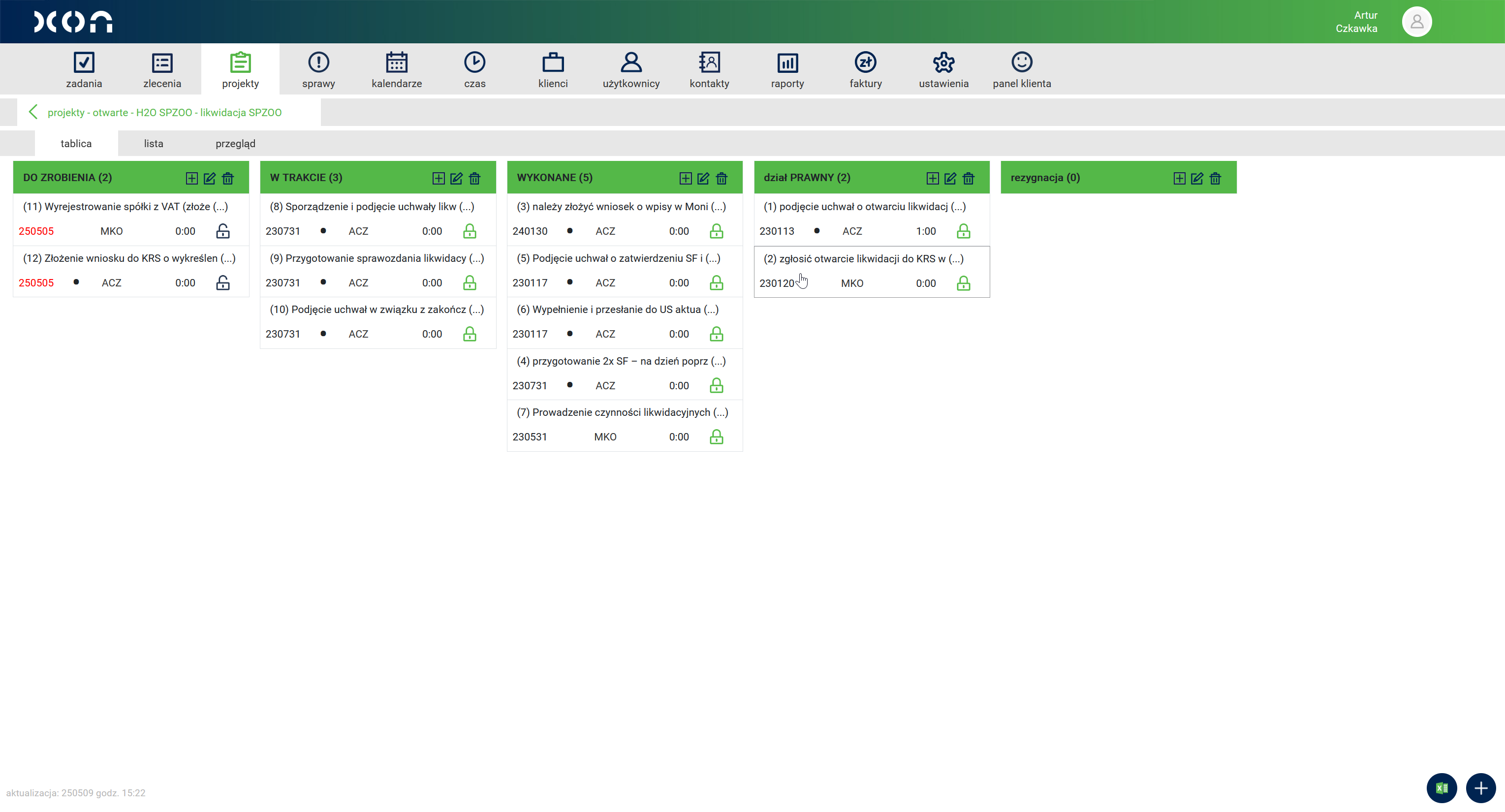The height and width of the screenshot is (812, 1505).
Task: Click the user avatar for Artur Czkawka
Action: click(1416, 22)
